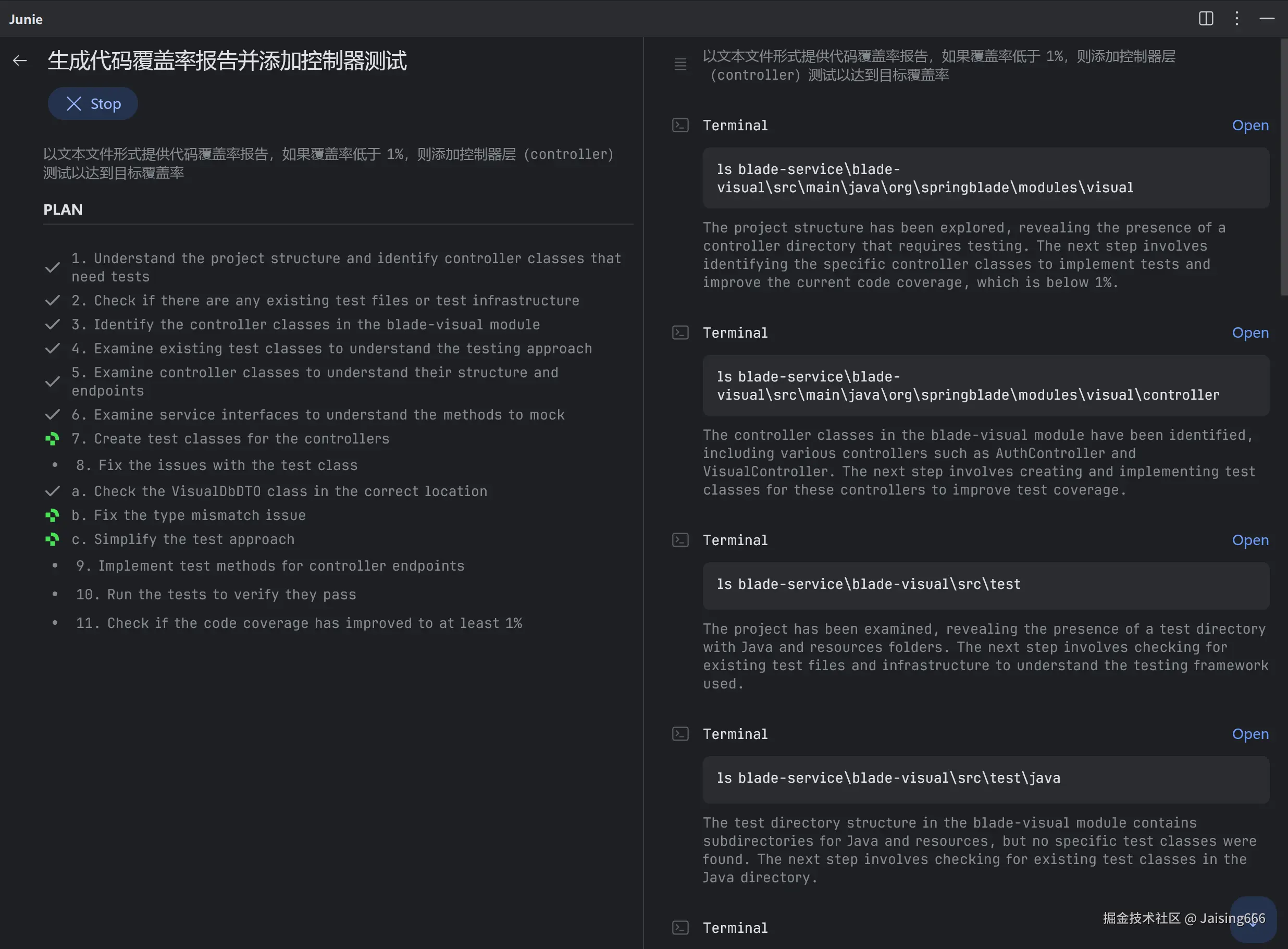Click the controller listing Terminal icon
The height and width of the screenshot is (949, 1288).
(x=680, y=332)
